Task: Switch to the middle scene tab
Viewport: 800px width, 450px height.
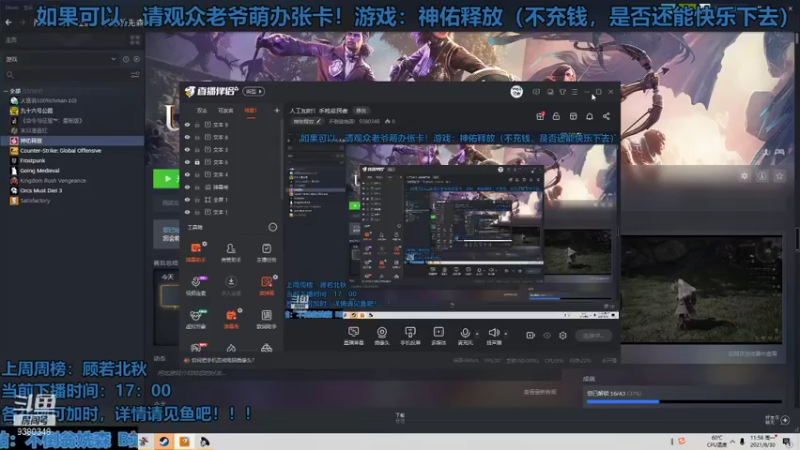Action: click(226, 111)
